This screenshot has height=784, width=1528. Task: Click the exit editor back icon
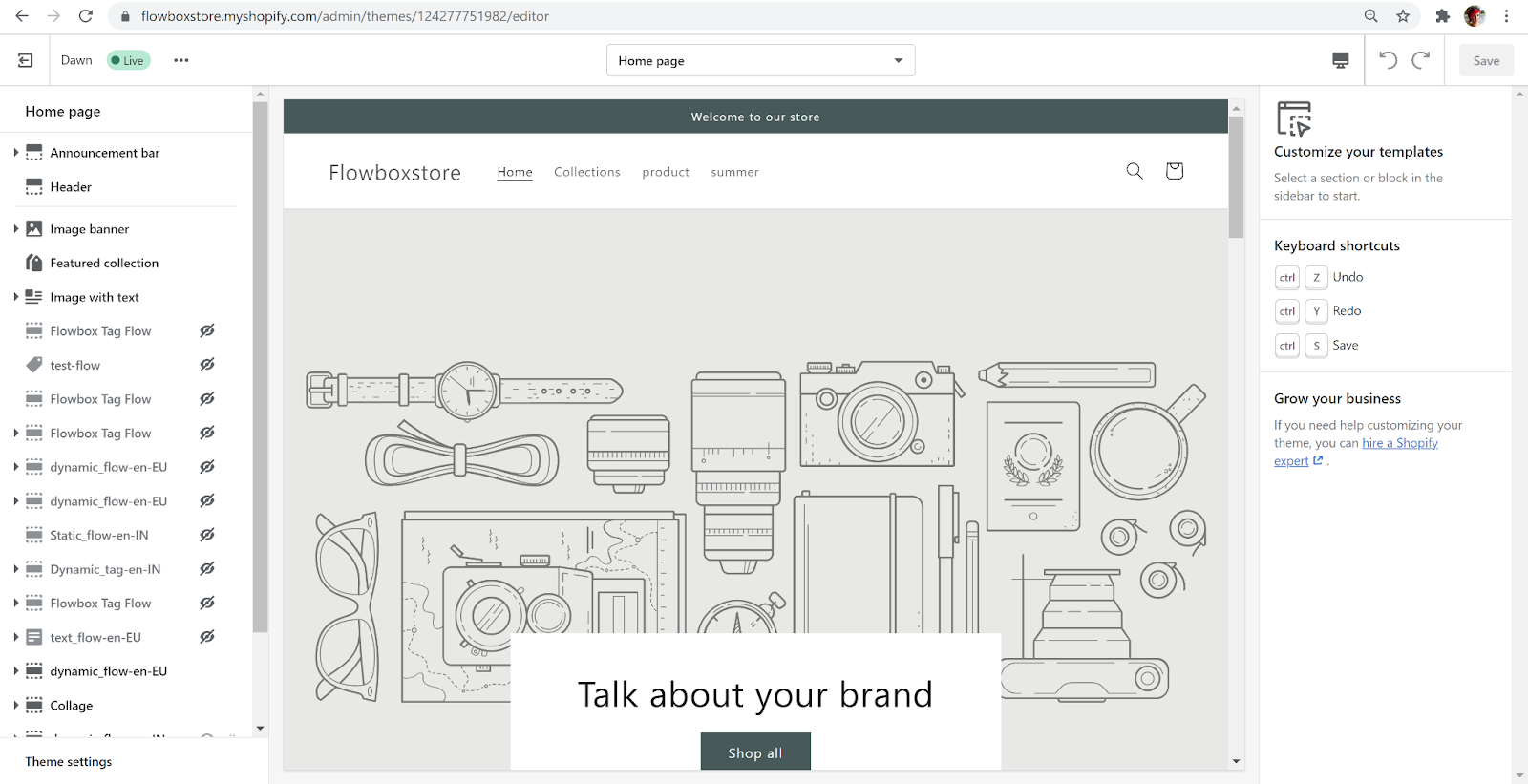(26, 60)
